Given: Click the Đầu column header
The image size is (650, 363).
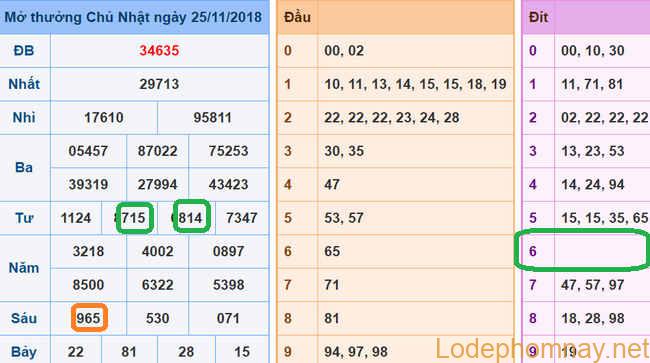Looking at the screenshot, I should point(297,17).
